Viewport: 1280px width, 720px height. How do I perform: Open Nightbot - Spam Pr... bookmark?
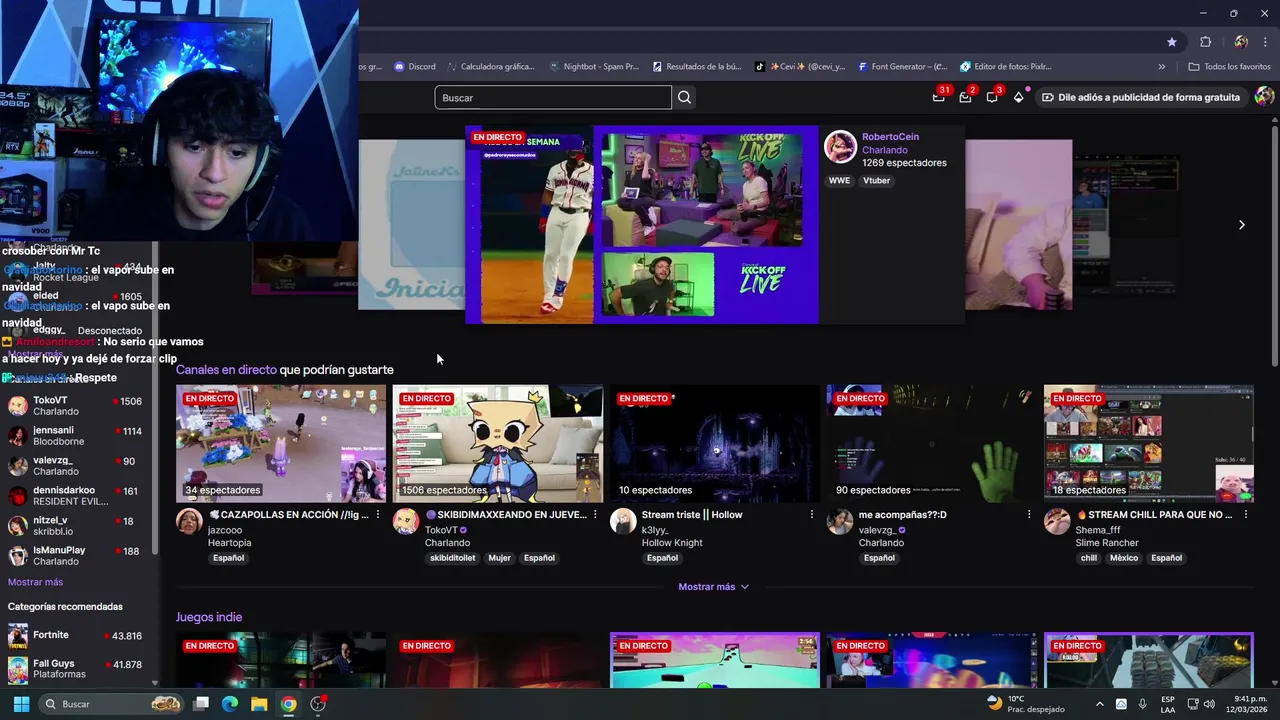pyautogui.click(x=594, y=67)
